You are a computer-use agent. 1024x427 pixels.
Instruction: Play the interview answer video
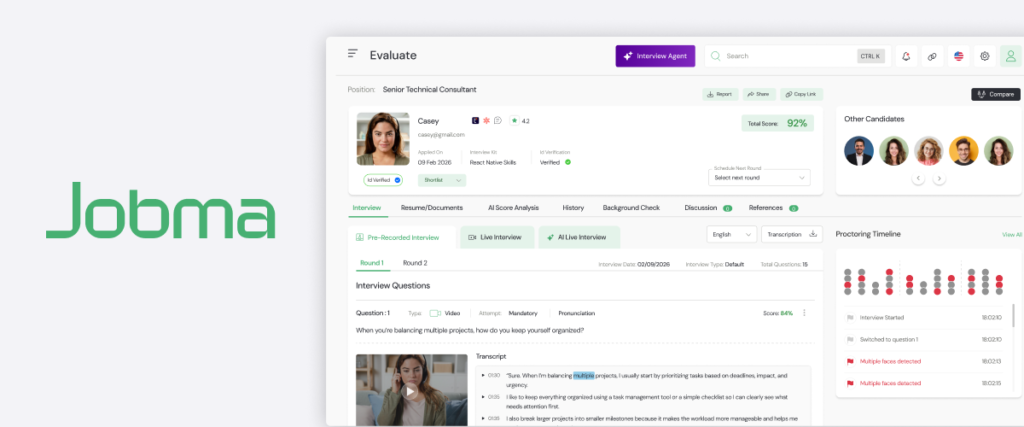[x=409, y=391]
